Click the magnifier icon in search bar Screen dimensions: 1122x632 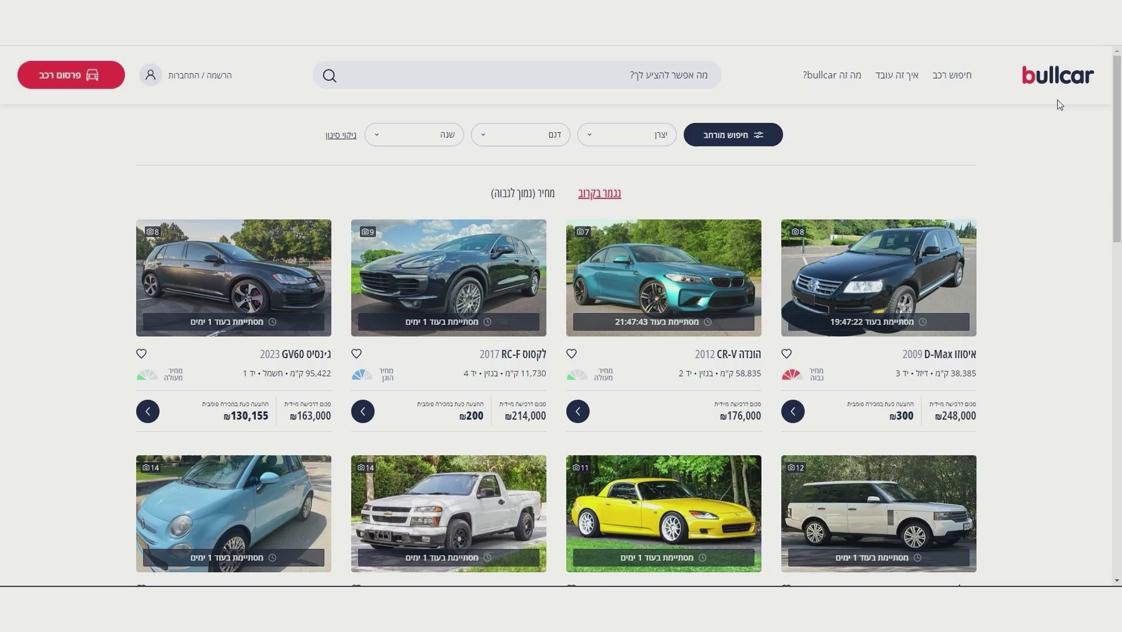(x=329, y=75)
